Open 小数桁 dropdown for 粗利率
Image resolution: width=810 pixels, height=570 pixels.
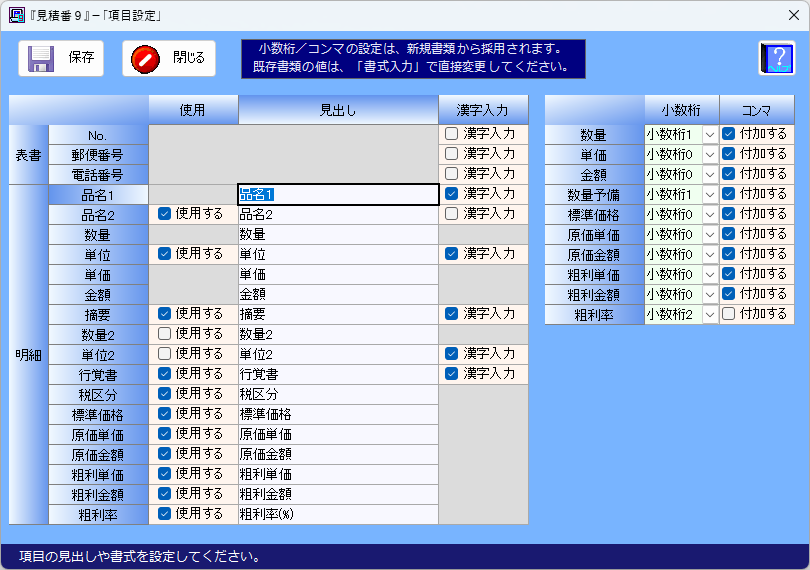pos(710,314)
